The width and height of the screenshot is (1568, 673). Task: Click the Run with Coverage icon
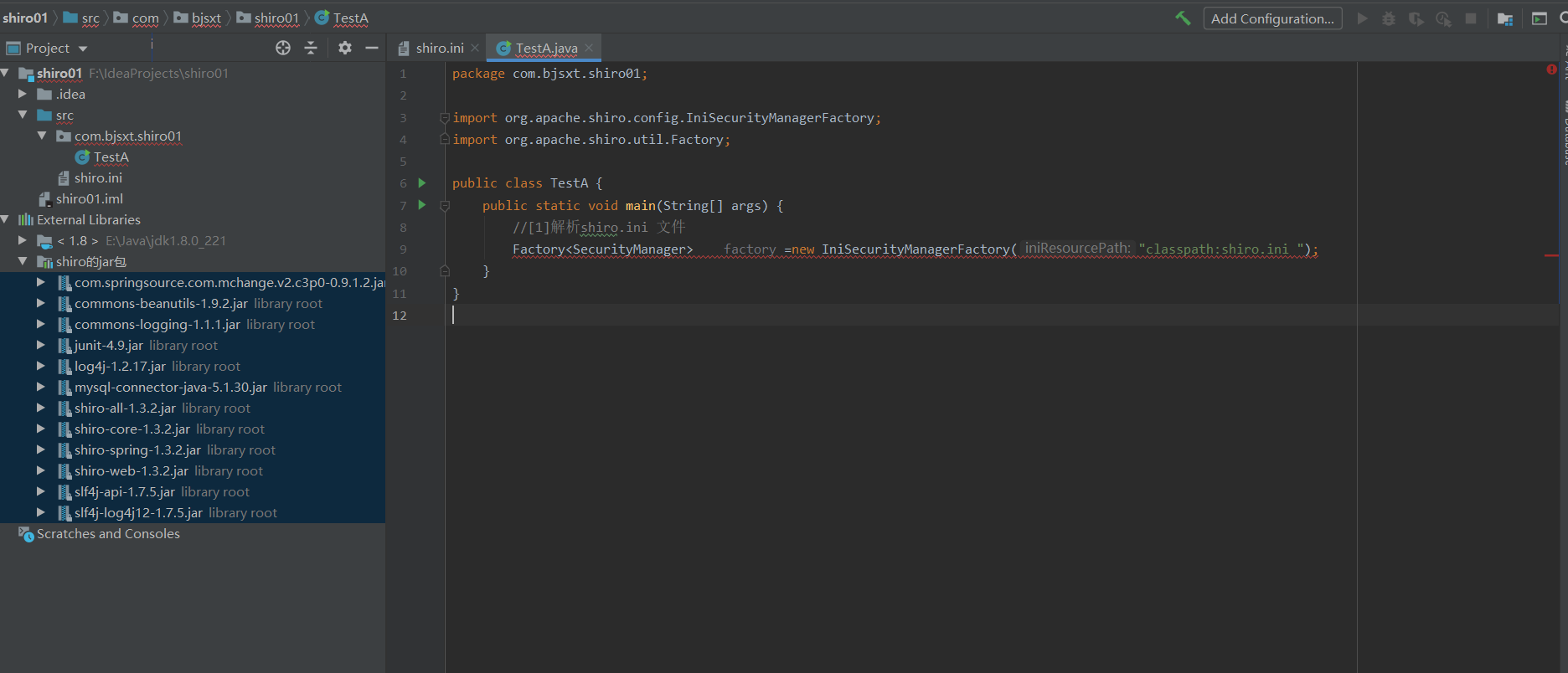1416,18
